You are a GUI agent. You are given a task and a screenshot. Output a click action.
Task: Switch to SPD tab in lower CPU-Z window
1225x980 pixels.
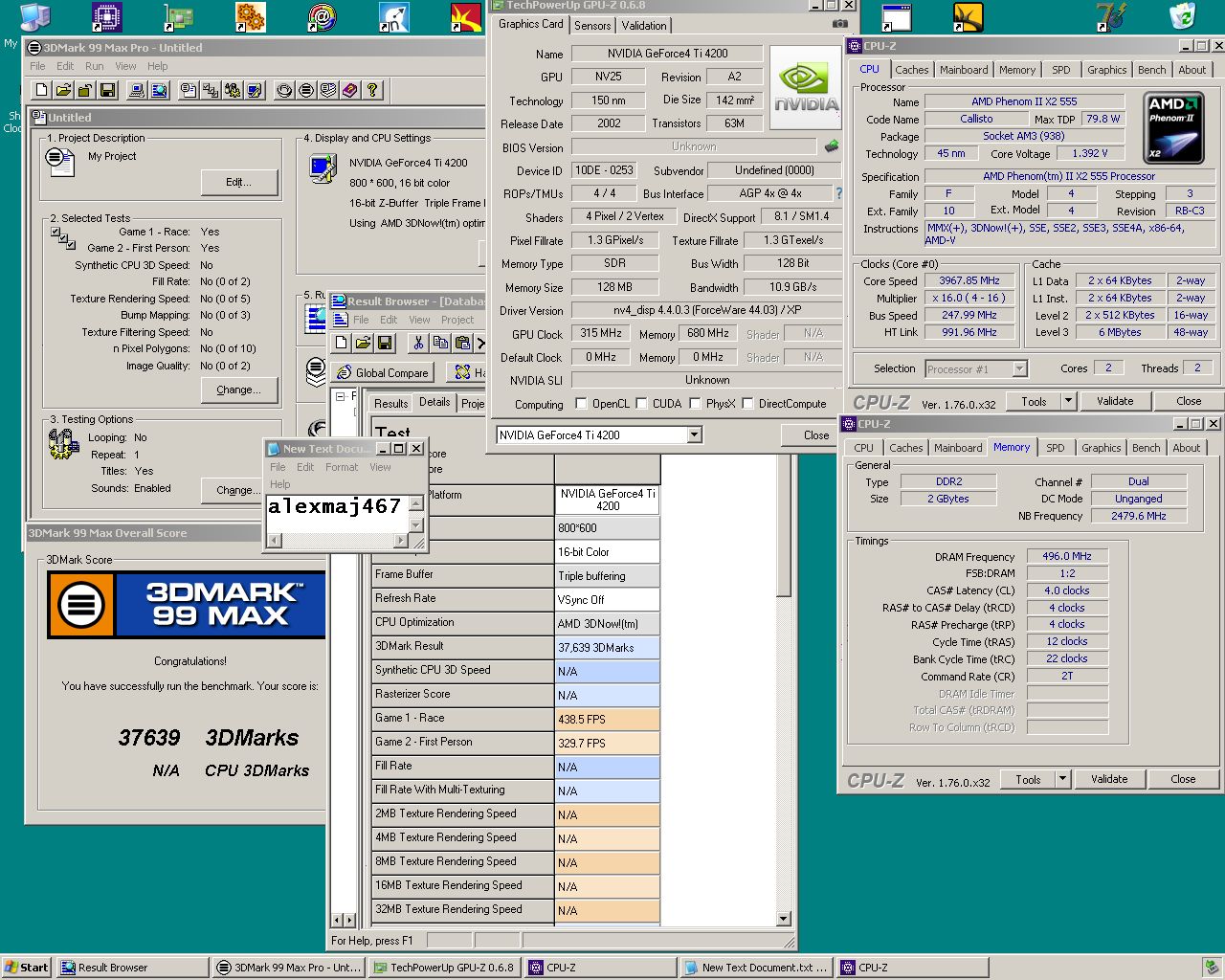click(x=1056, y=448)
